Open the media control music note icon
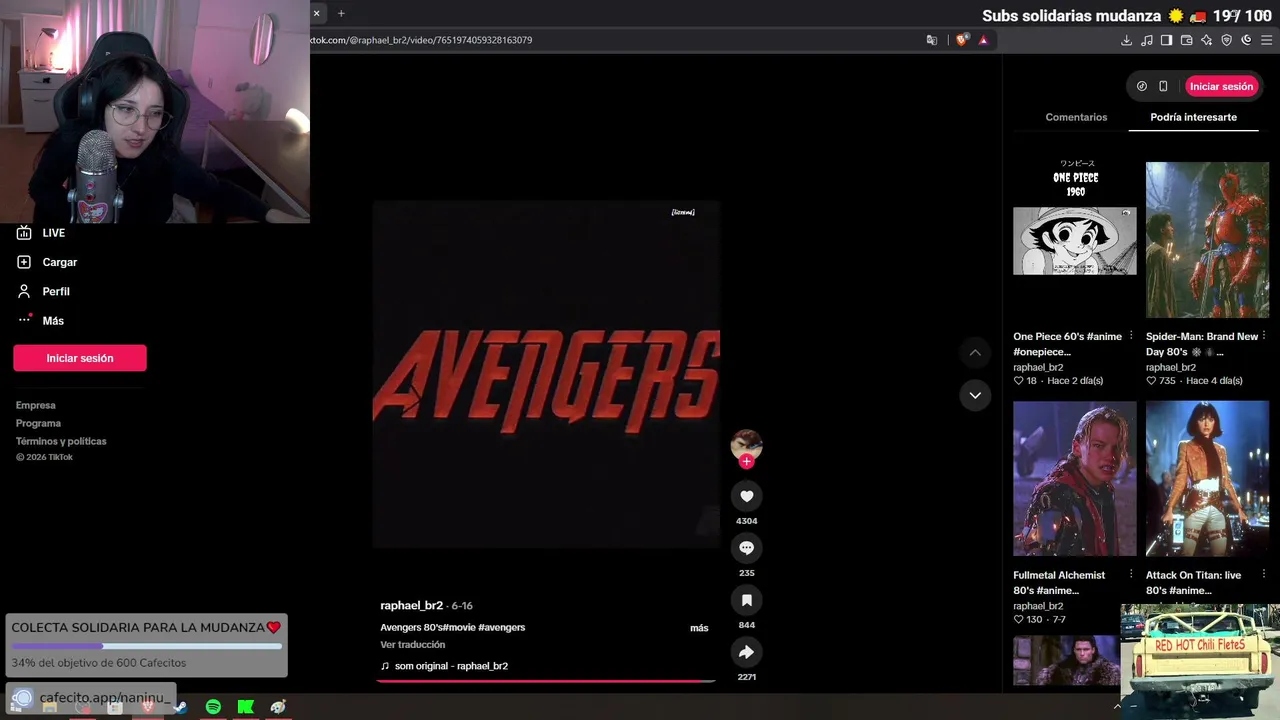This screenshot has height=720, width=1280. (1147, 40)
